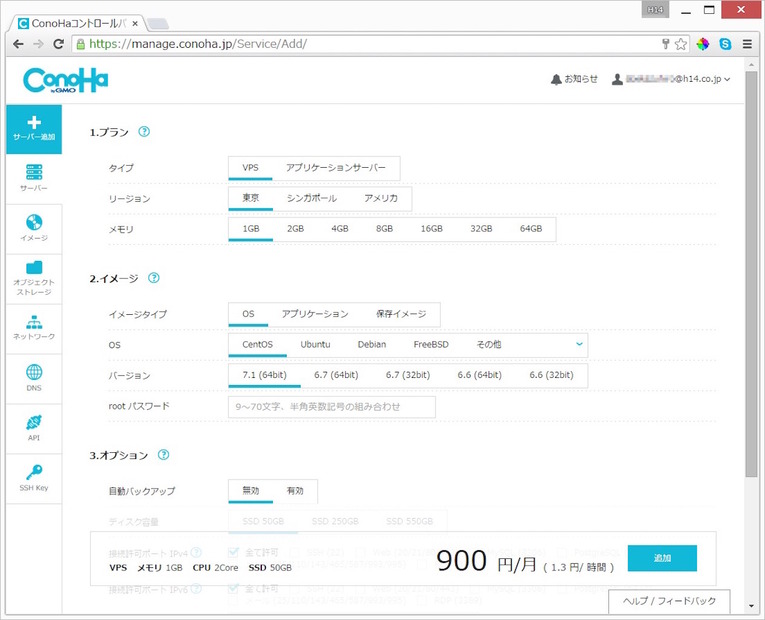Select version 6.7 (64bit)
The width and height of the screenshot is (765, 620).
[336, 375]
